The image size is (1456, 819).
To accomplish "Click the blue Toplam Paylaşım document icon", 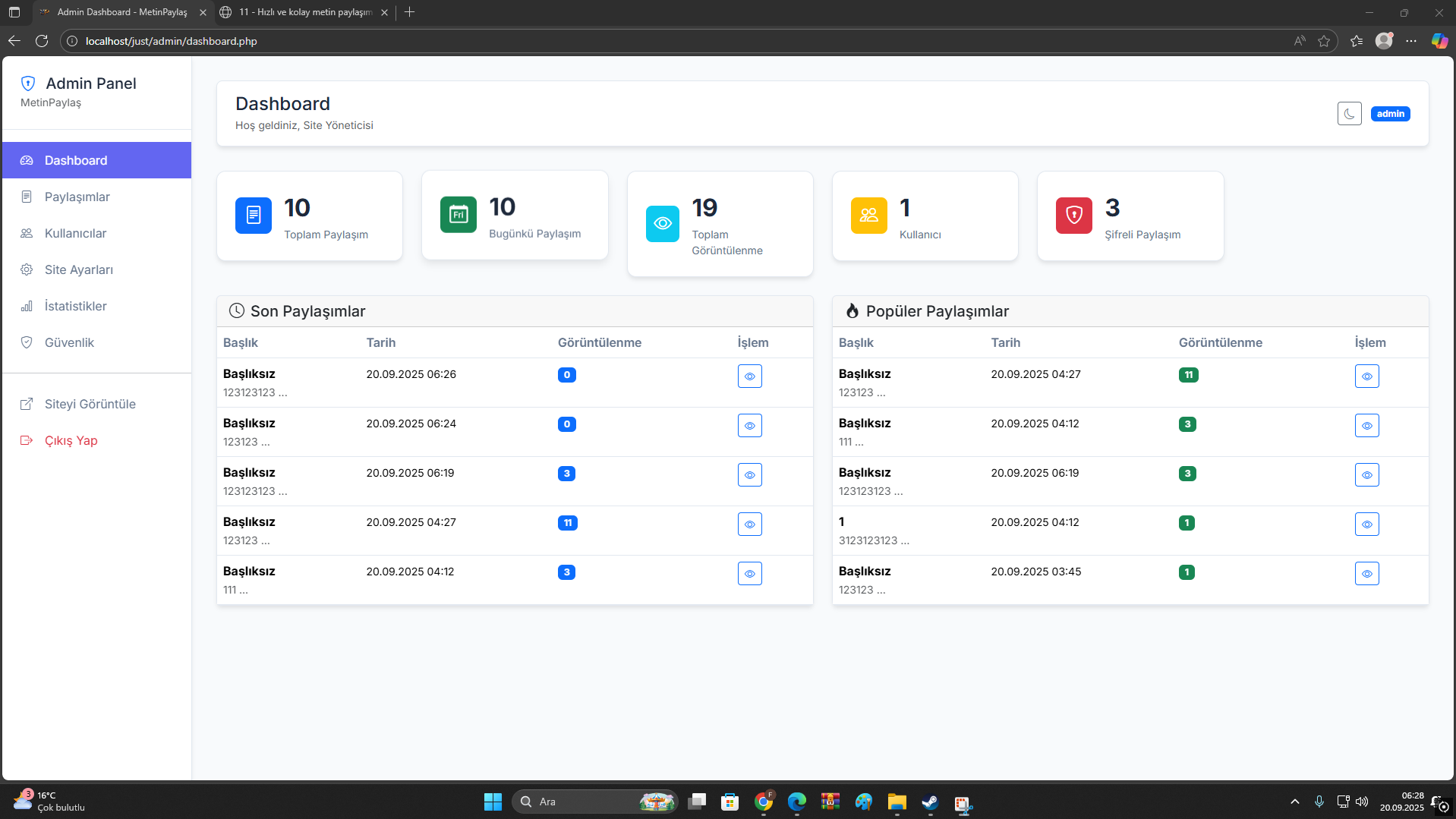I will 254,216.
